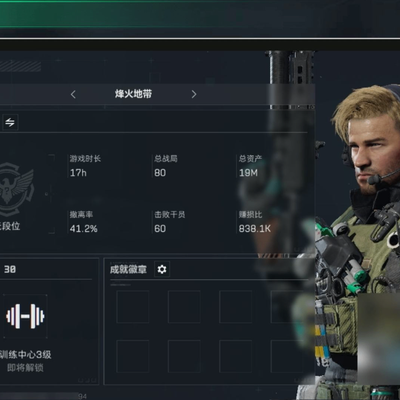View the 总战局 80 stat
This screenshot has height=400, width=400.
point(166,166)
